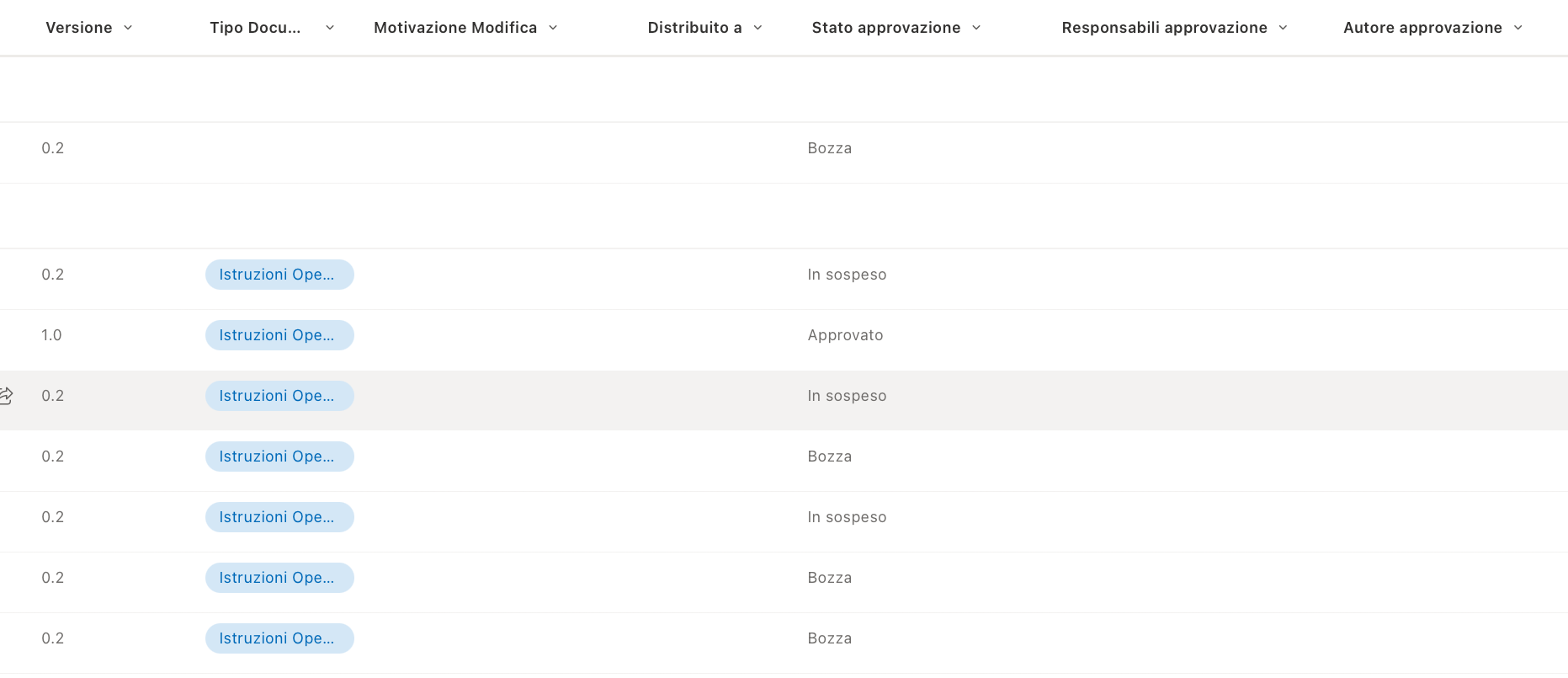
Task: Expand the Motivazione Modifica filter menu
Action: click(x=553, y=27)
